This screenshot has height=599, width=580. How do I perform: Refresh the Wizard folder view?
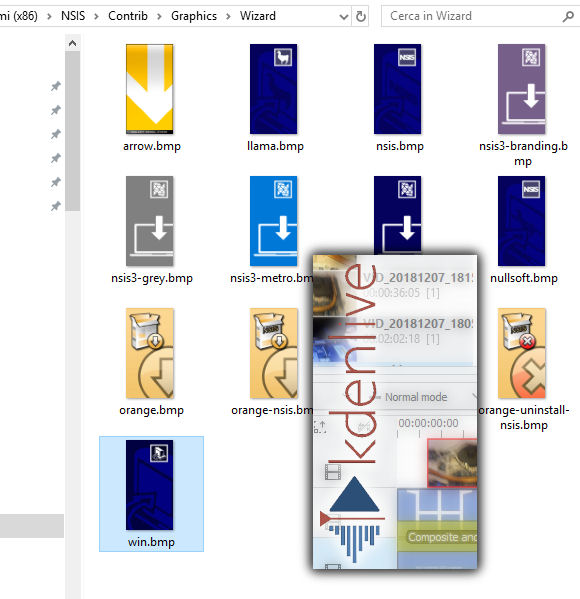click(361, 16)
